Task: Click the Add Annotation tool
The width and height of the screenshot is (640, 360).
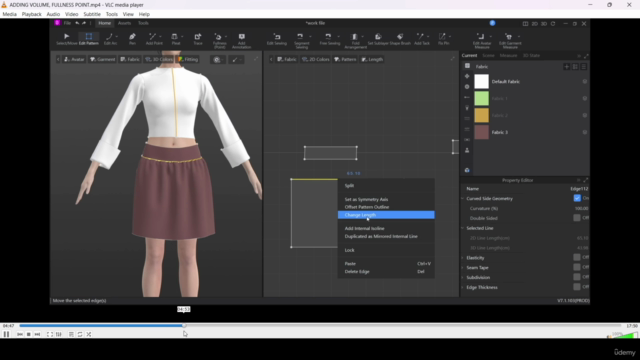Action: click(242, 41)
